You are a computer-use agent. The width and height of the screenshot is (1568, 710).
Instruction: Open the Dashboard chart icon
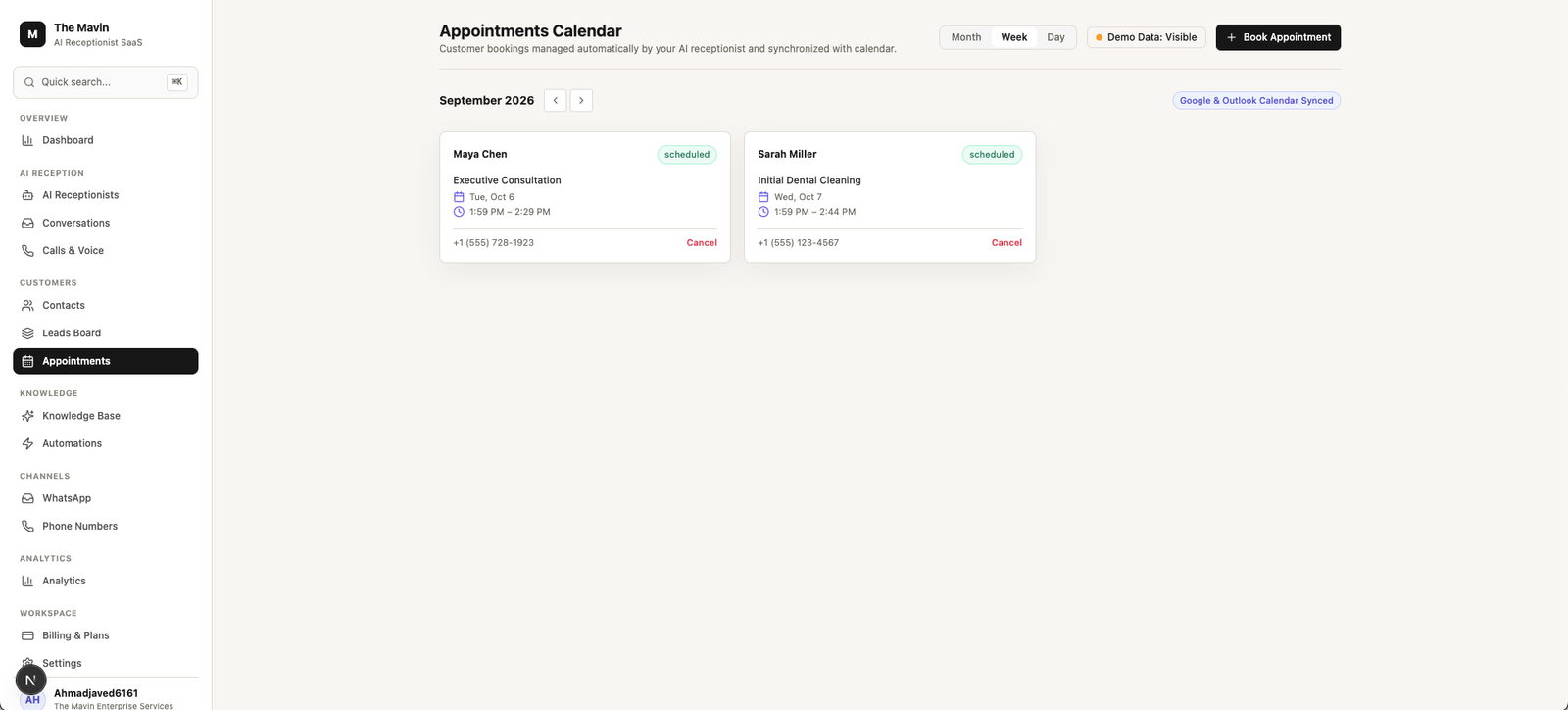[27, 140]
